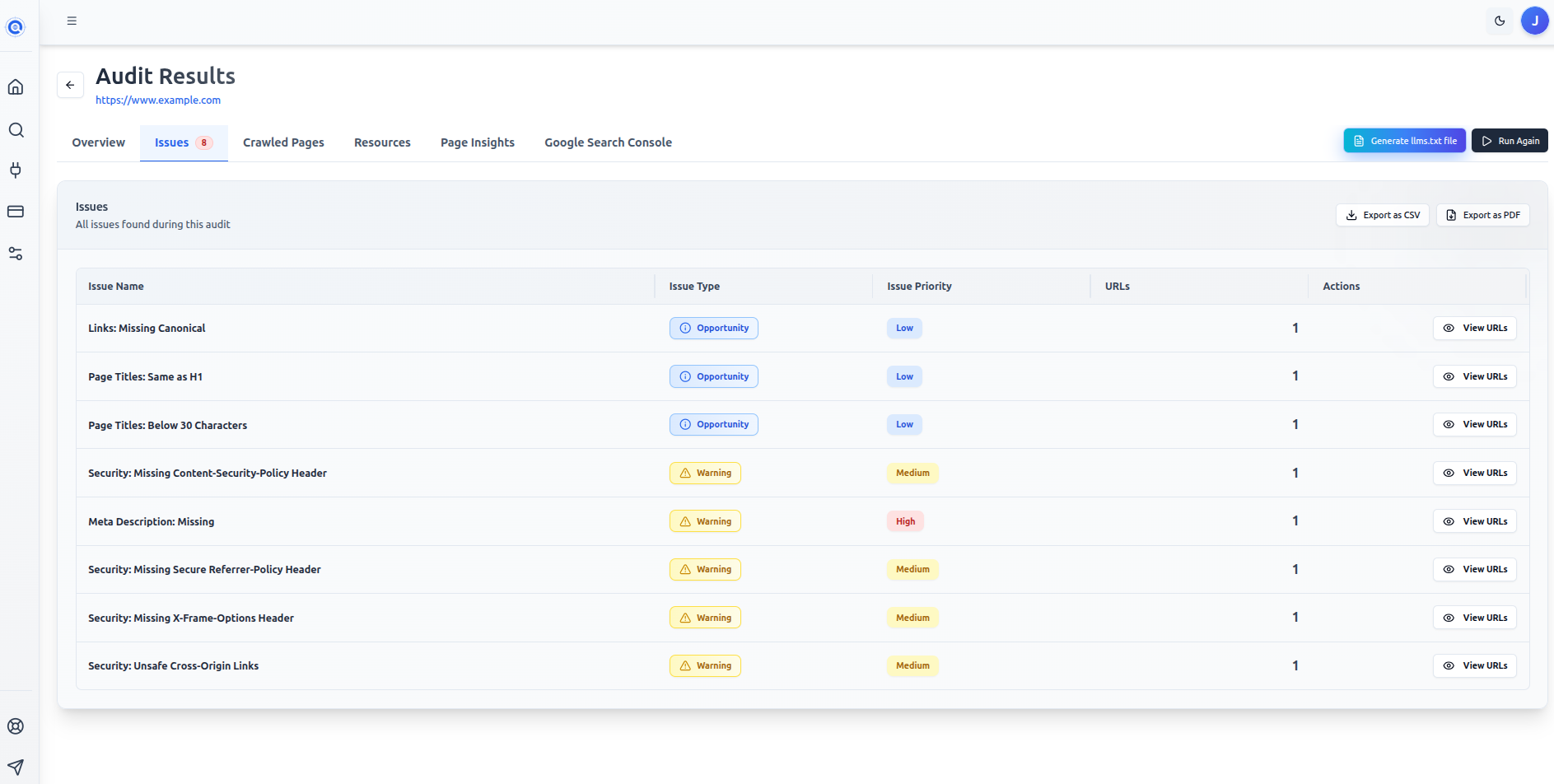Open the settings sliders icon in the sidebar
The image size is (1554, 784).
tap(16, 254)
